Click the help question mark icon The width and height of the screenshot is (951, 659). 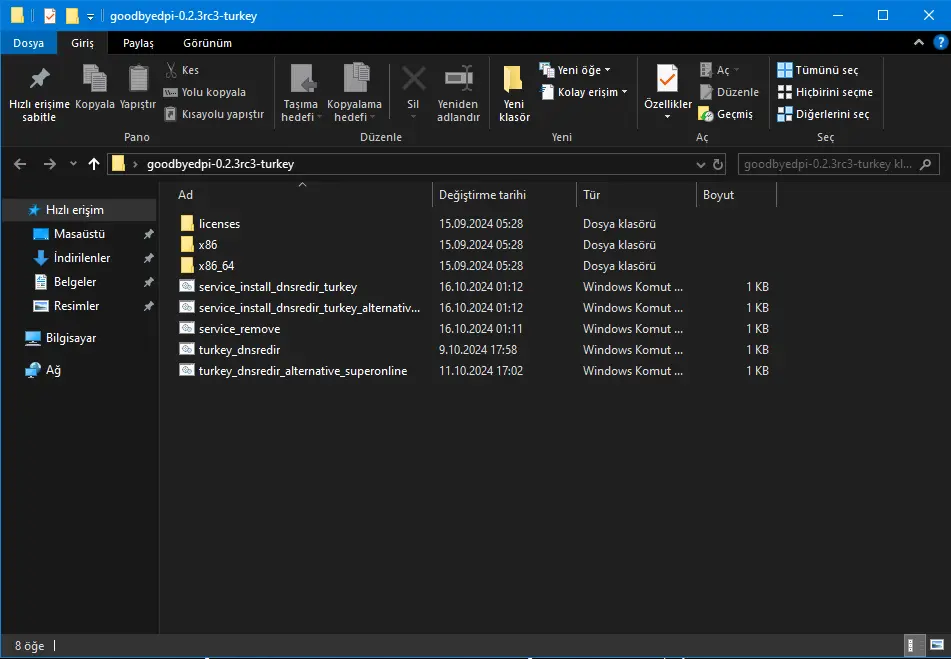click(941, 42)
